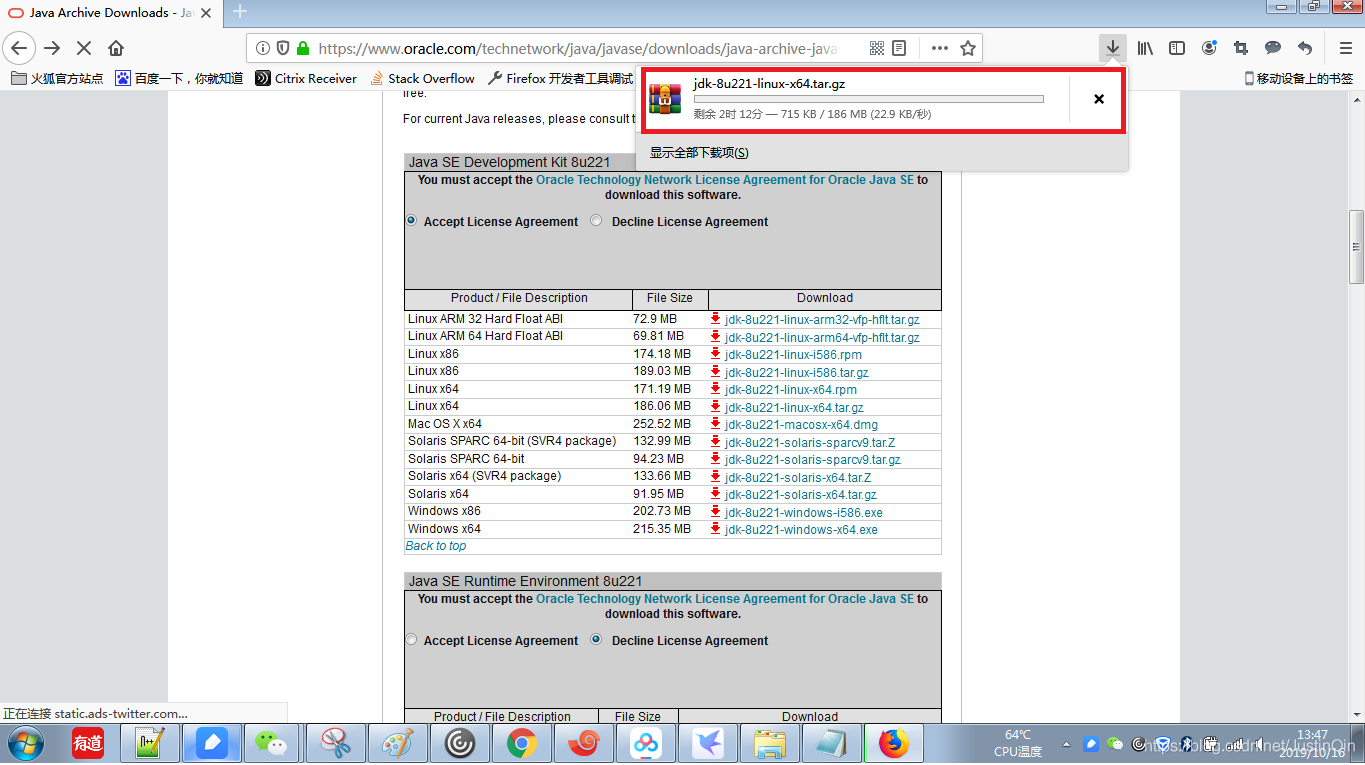Launch Chrome from the taskbar
Image resolution: width=1365 pixels, height=765 pixels.
[x=521, y=743]
